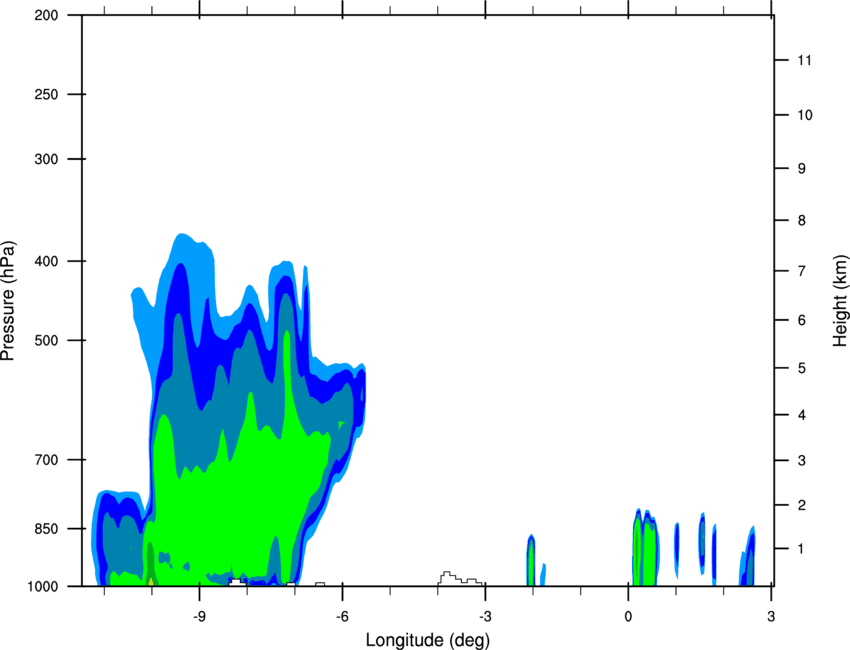
Task: Click the 'Longitude (deg)' axis title
Action: pos(428,640)
